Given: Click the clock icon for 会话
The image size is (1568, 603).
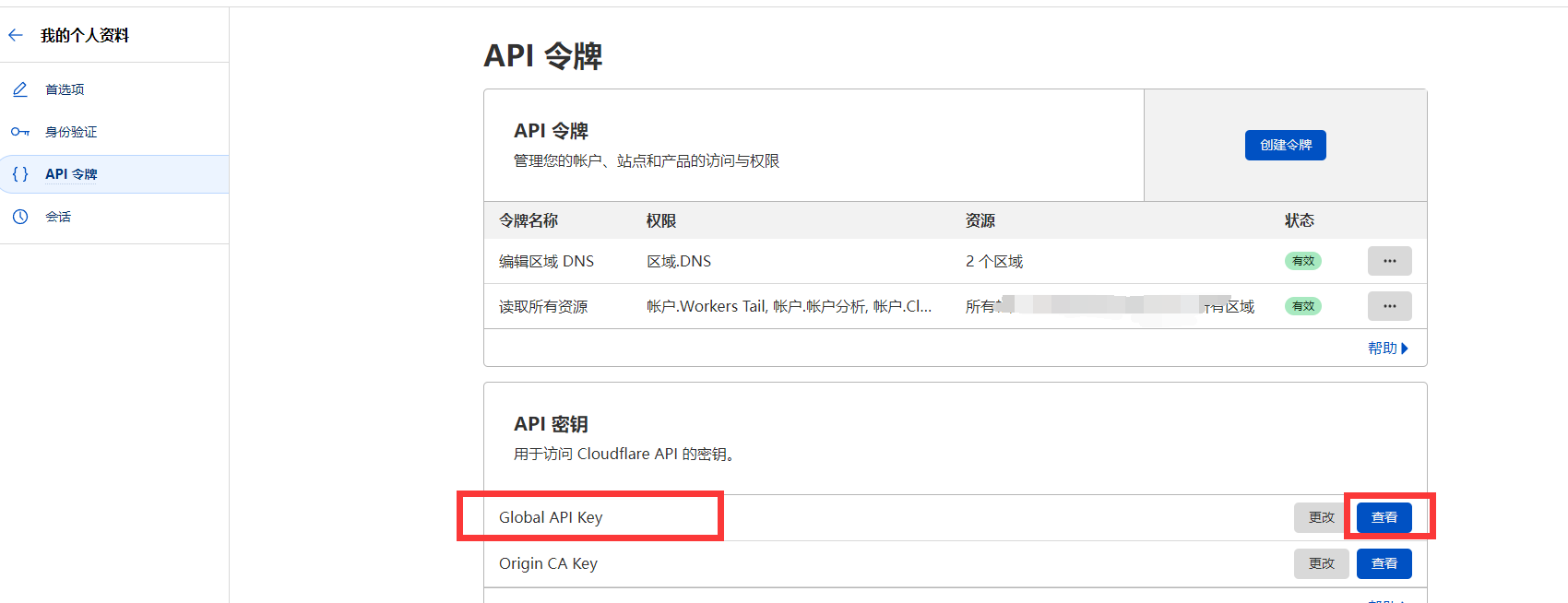Looking at the screenshot, I should 20,217.
